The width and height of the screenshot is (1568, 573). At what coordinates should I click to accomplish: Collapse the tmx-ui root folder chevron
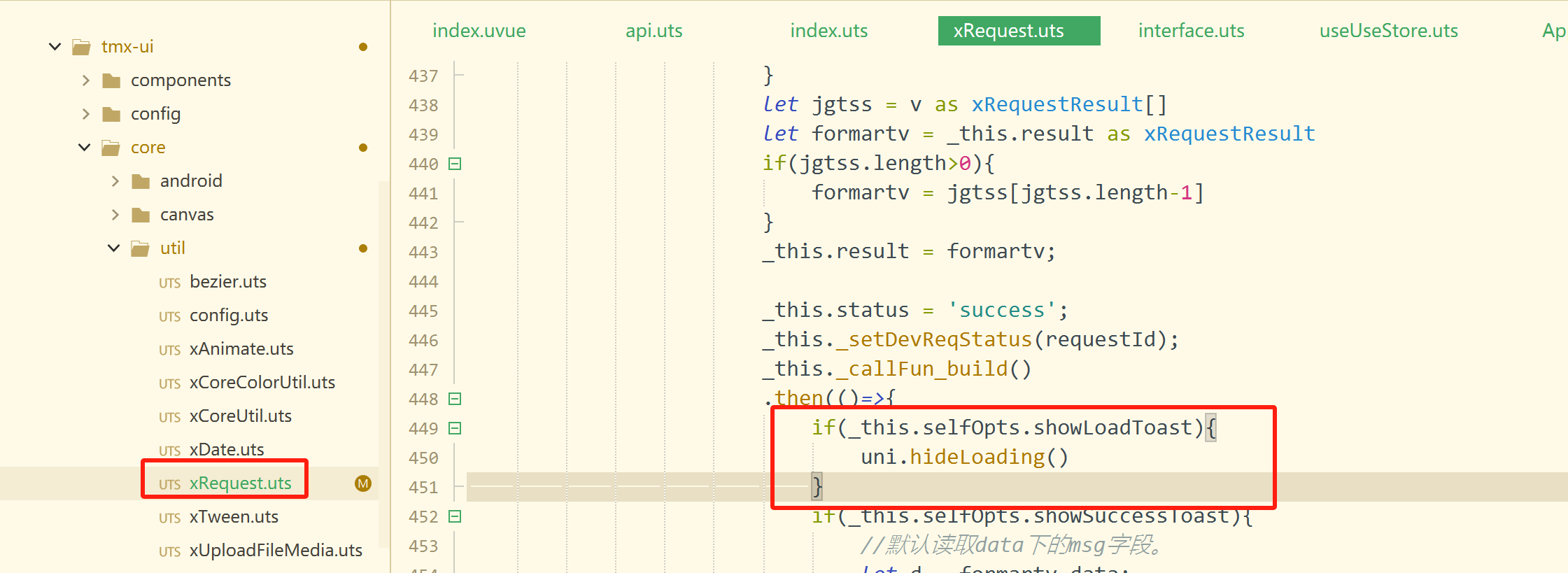pos(55,47)
